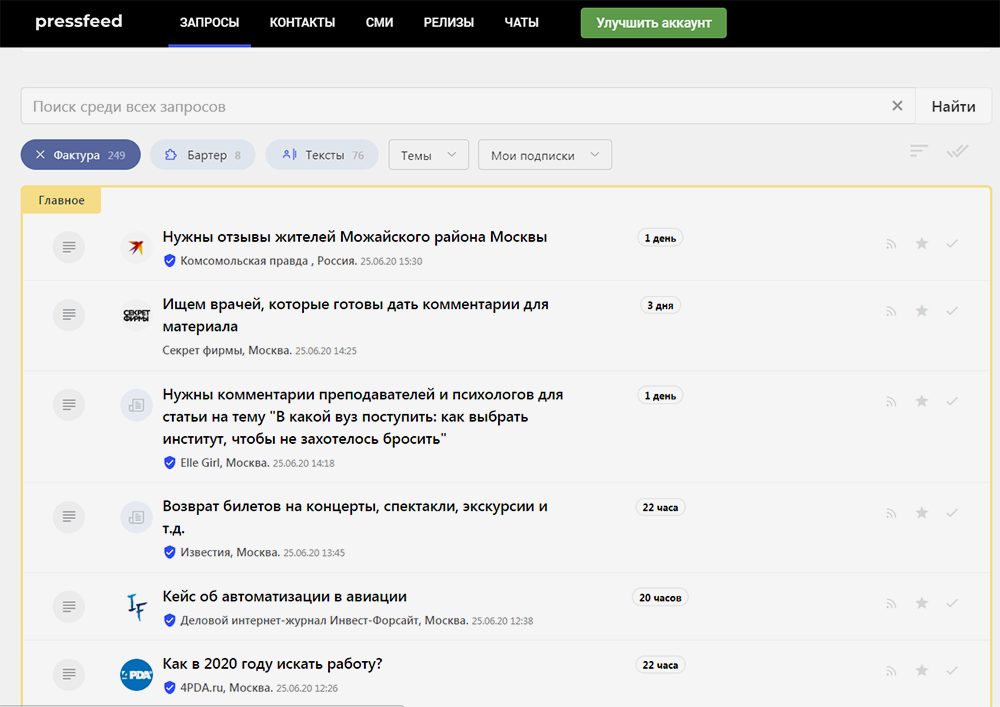The image size is (1000, 707).
Task: Click the Секрет фирмы logo icon
Action: pyautogui.click(x=136, y=315)
